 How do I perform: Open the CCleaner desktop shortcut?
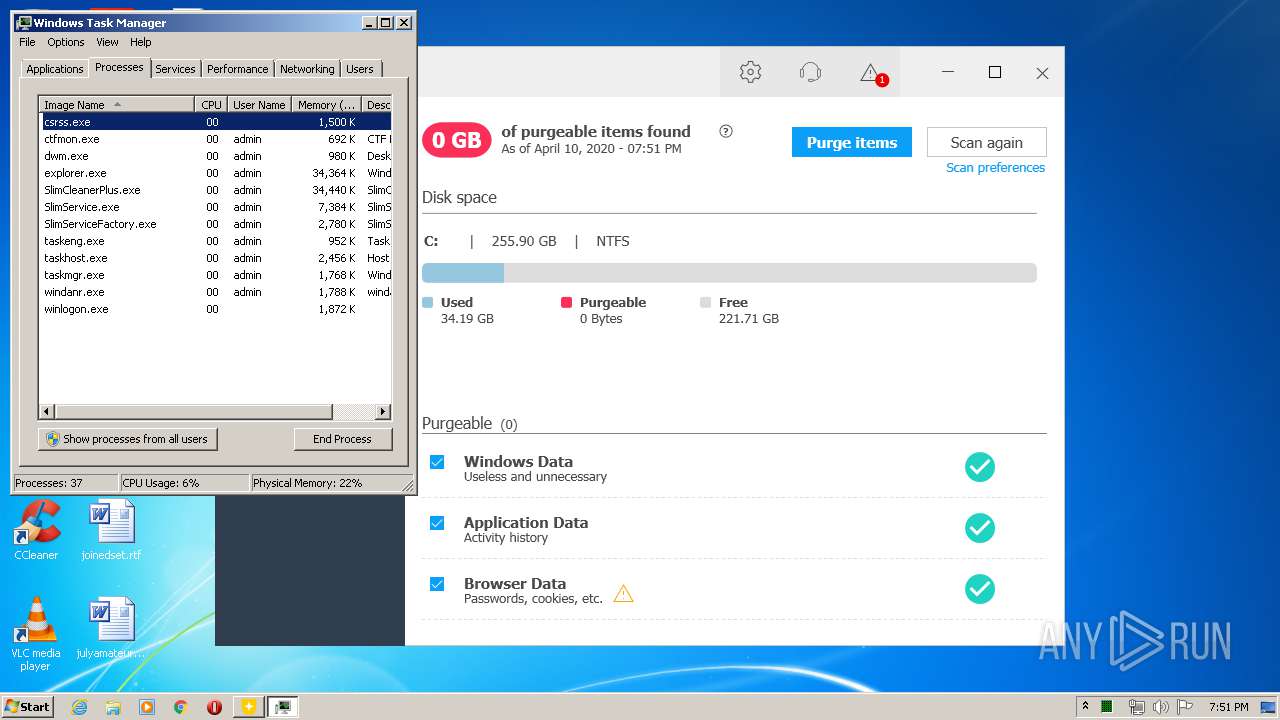point(36,530)
